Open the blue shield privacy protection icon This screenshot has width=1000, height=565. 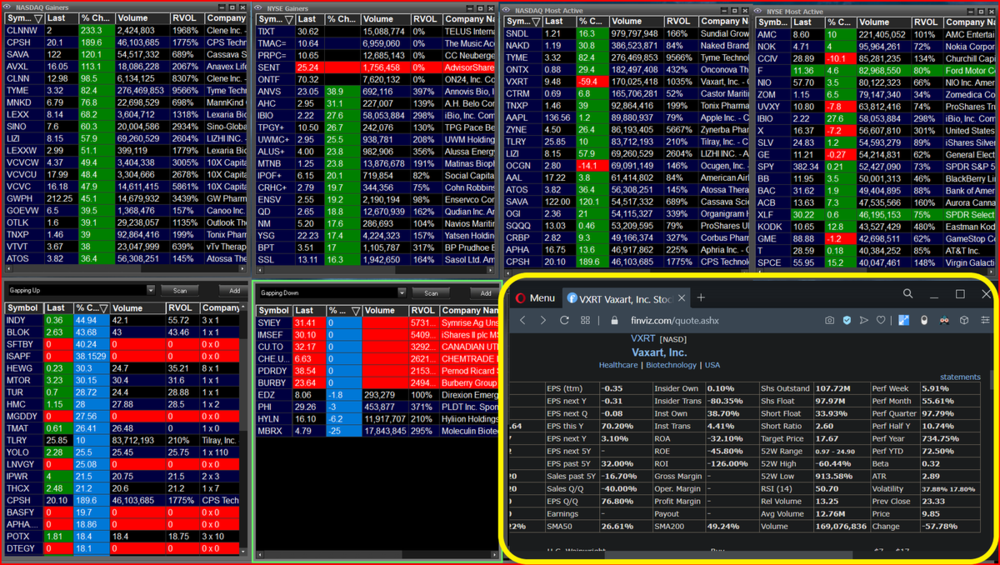847,321
